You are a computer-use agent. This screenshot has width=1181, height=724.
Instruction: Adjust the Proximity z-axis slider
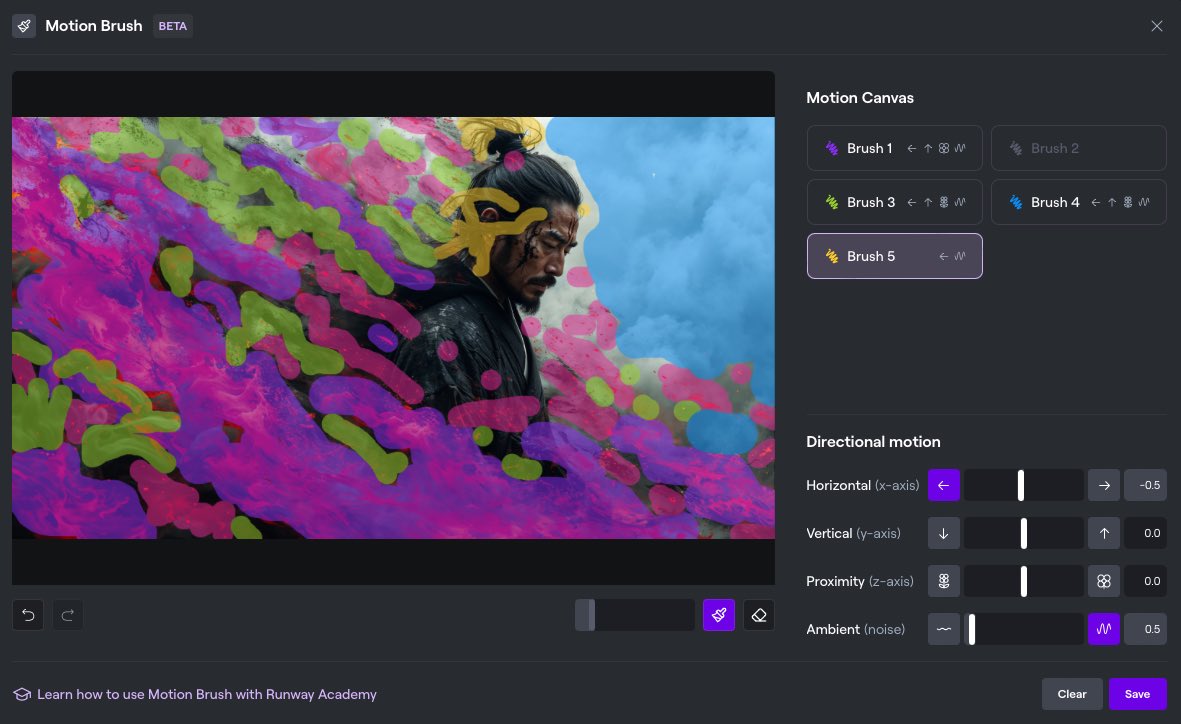1024,581
